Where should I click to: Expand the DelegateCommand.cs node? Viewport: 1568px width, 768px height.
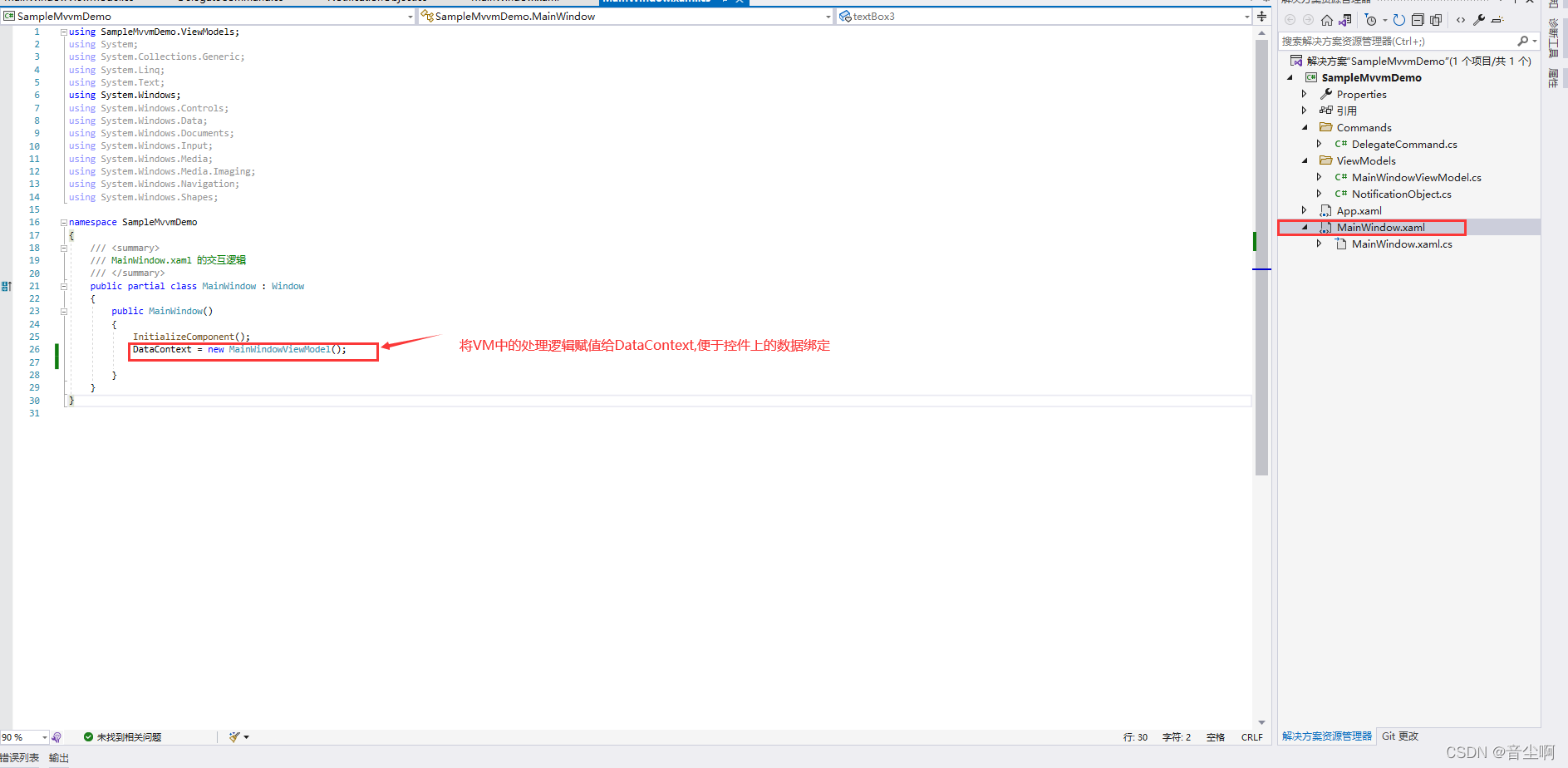(1319, 144)
